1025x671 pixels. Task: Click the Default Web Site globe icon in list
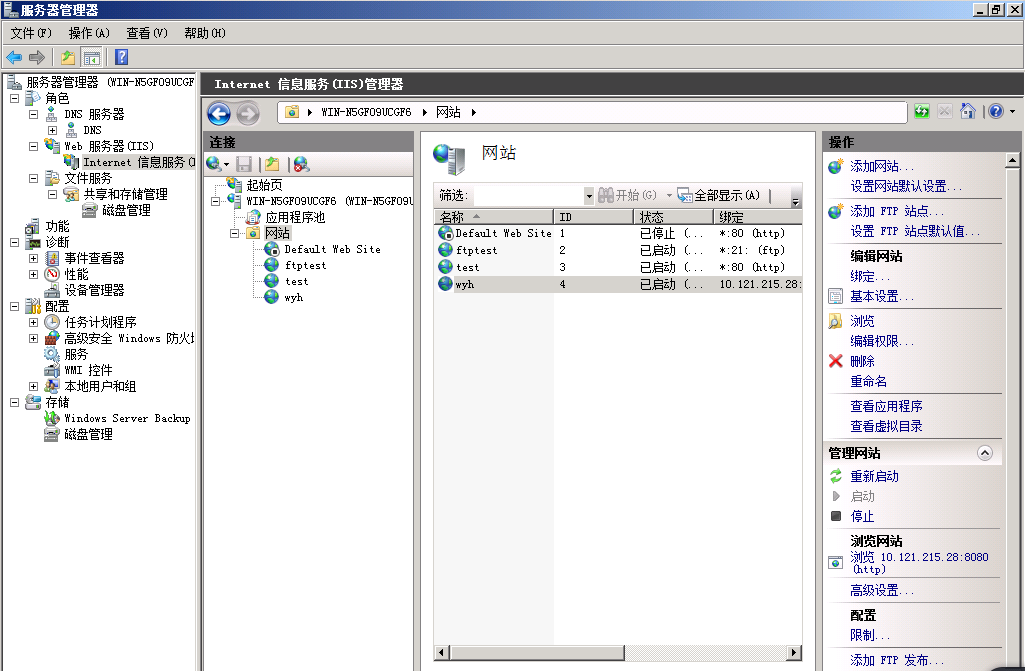tap(446, 233)
